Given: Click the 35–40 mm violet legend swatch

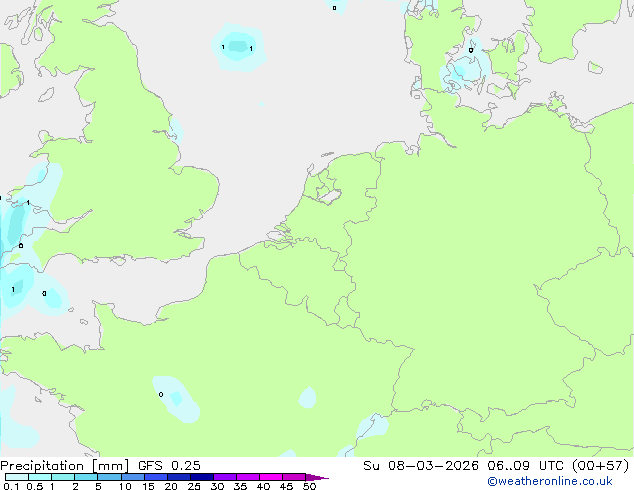Looking at the screenshot, I should pos(248,477).
